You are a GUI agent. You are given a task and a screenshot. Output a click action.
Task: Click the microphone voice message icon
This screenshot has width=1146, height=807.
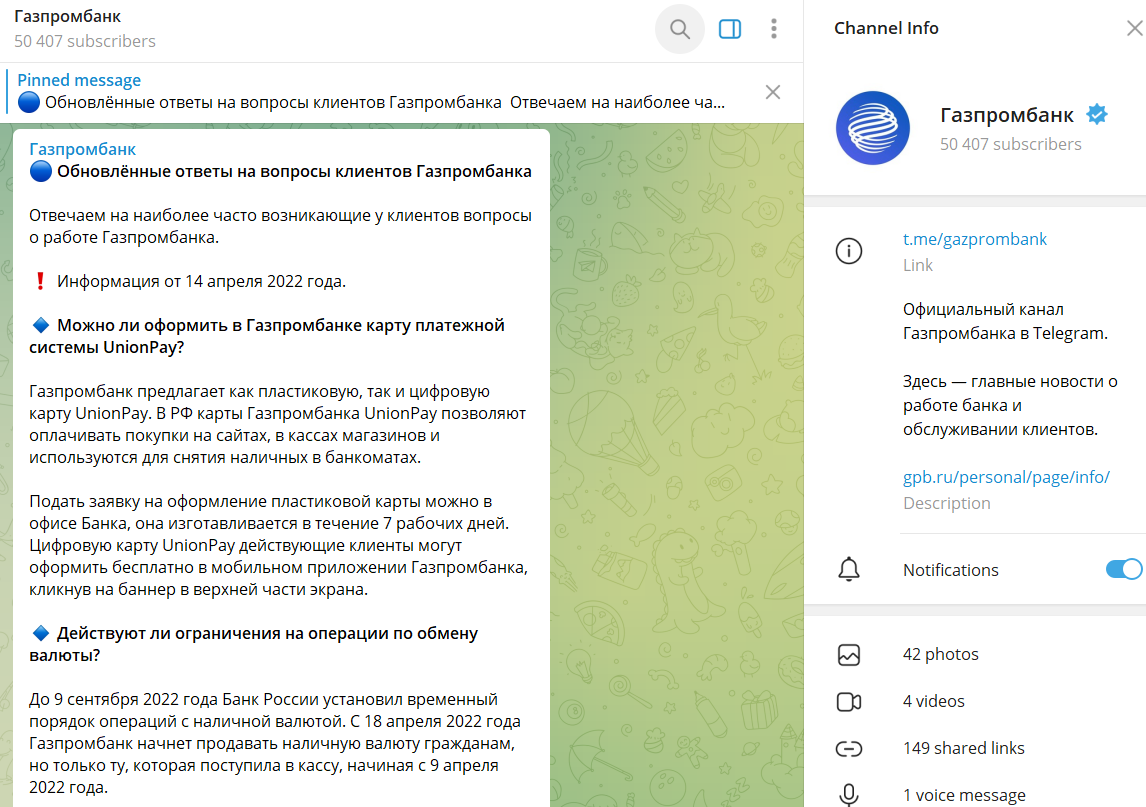849,795
